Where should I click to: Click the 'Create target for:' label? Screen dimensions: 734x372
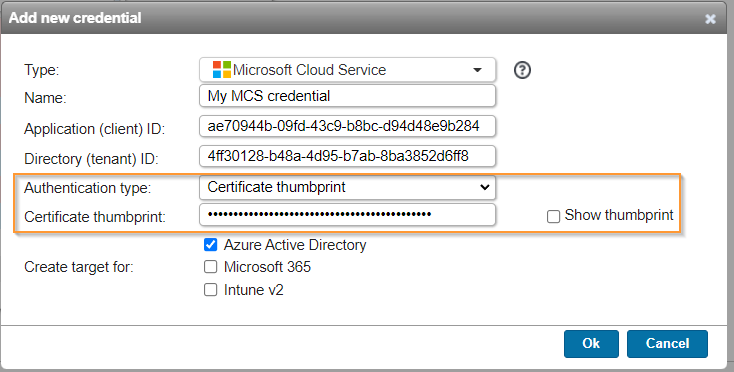click(x=79, y=267)
